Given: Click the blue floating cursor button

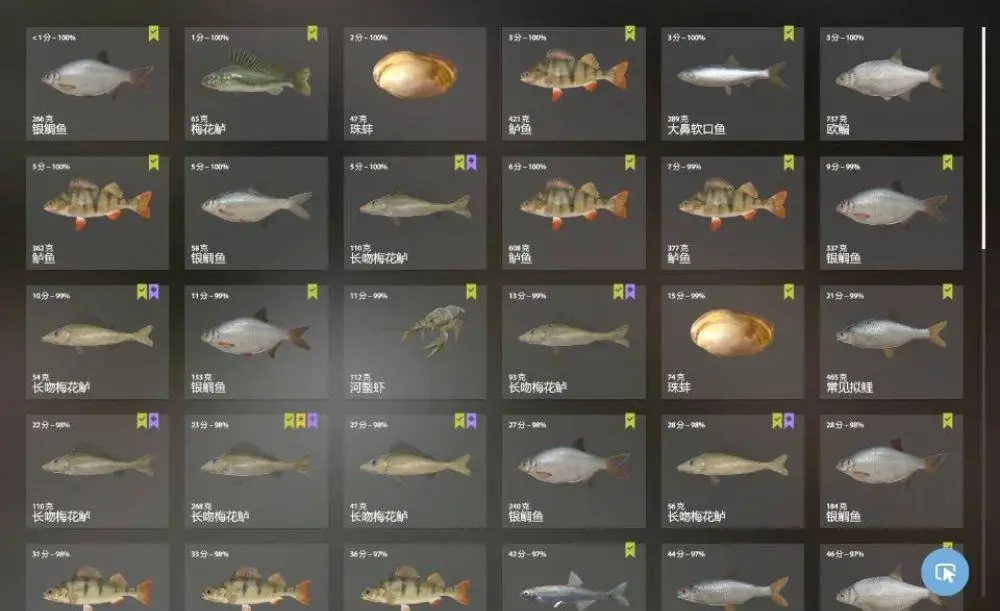Looking at the screenshot, I should (x=945, y=572).
